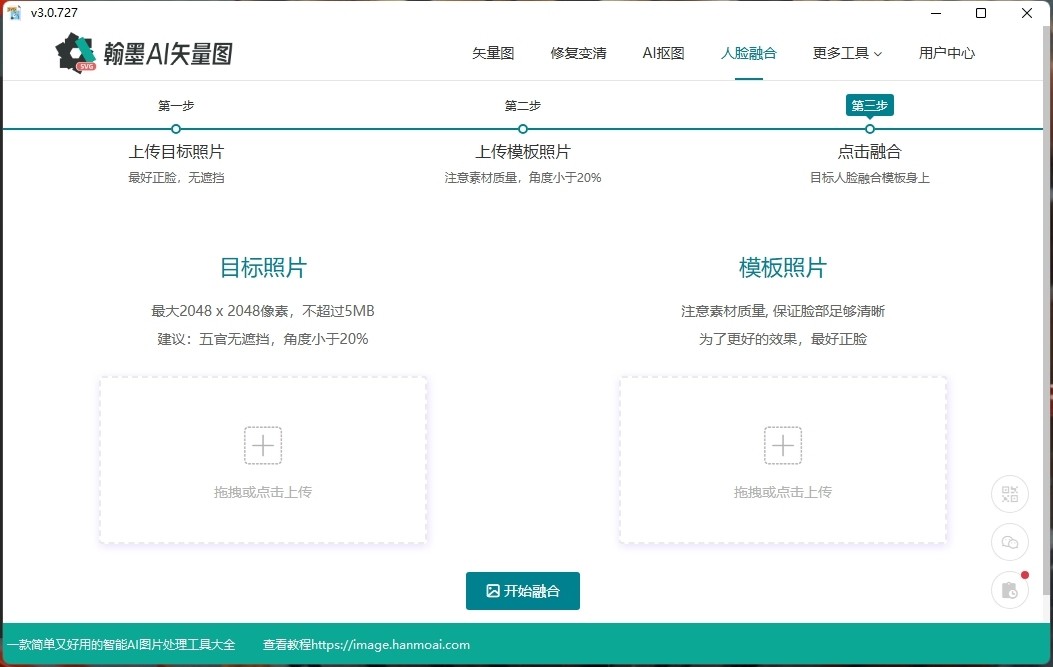Click the plus icon under 目标照片
Screen dimensions: 1053x667
point(262,445)
